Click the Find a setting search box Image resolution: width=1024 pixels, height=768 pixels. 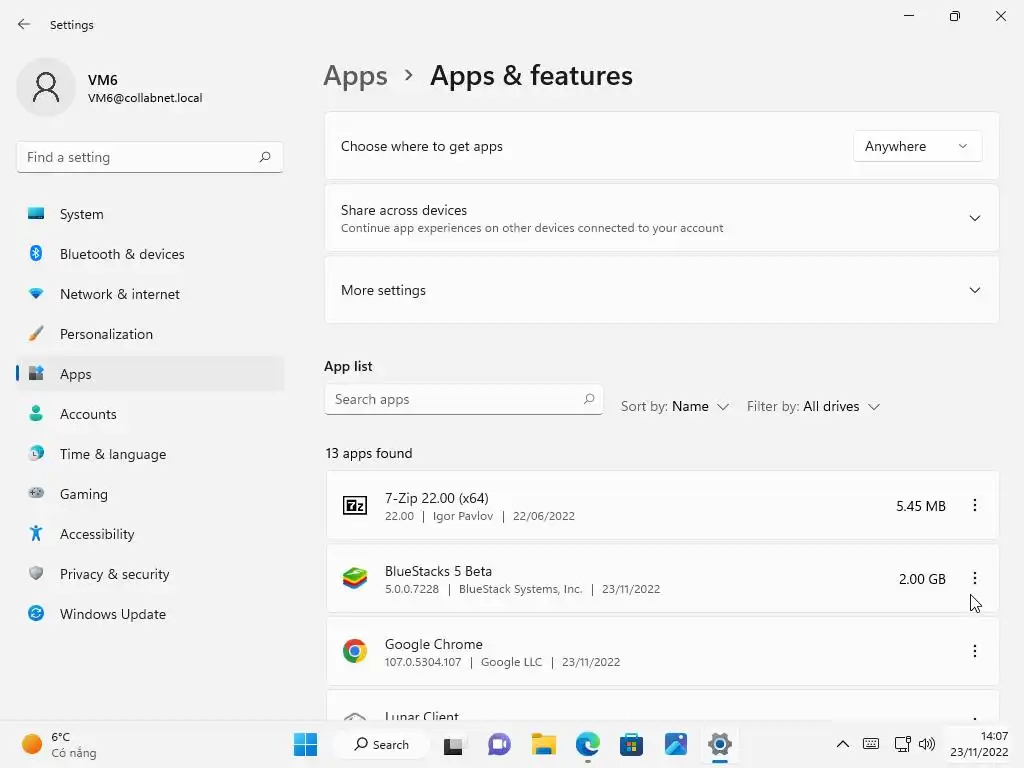(x=150, y=157)
